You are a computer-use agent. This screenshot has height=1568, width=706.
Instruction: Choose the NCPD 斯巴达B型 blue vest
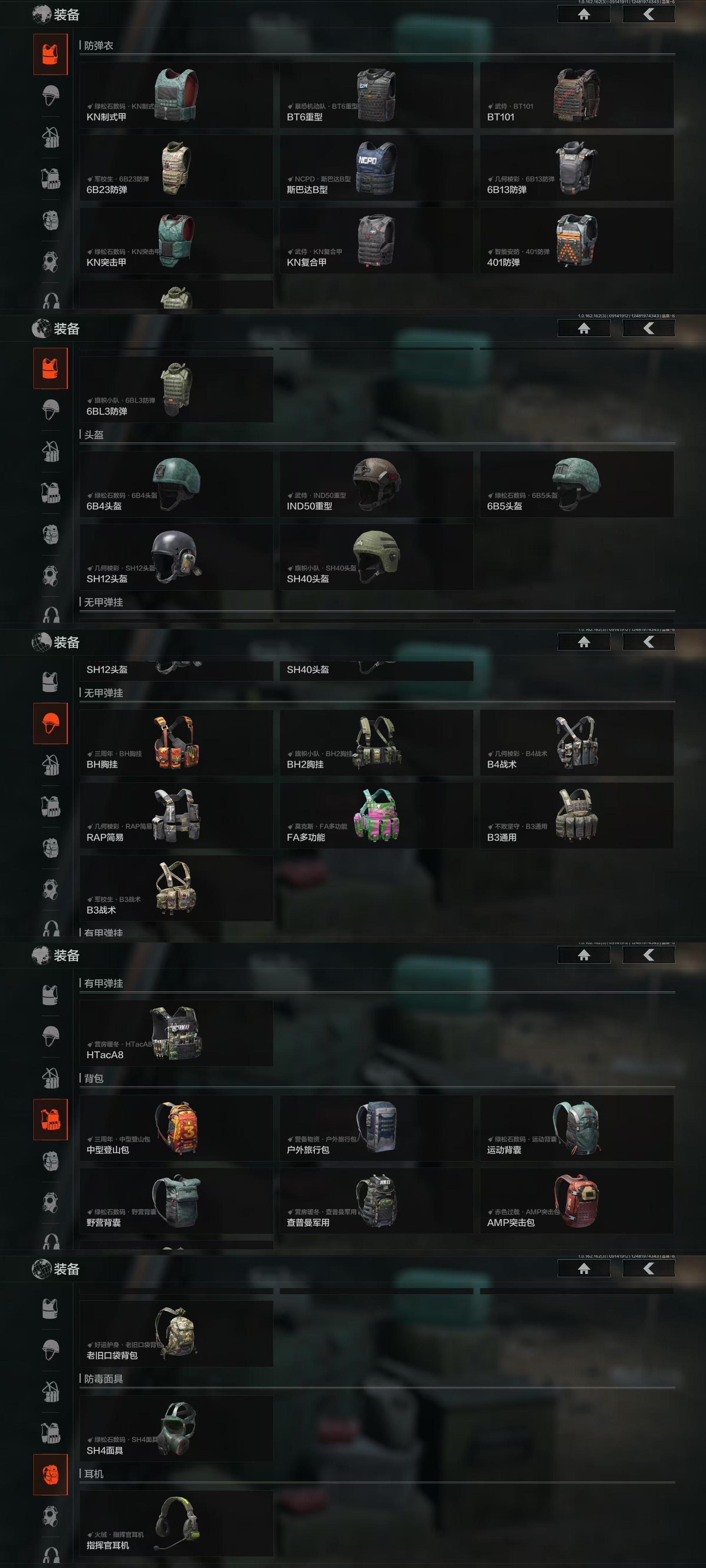376,168
